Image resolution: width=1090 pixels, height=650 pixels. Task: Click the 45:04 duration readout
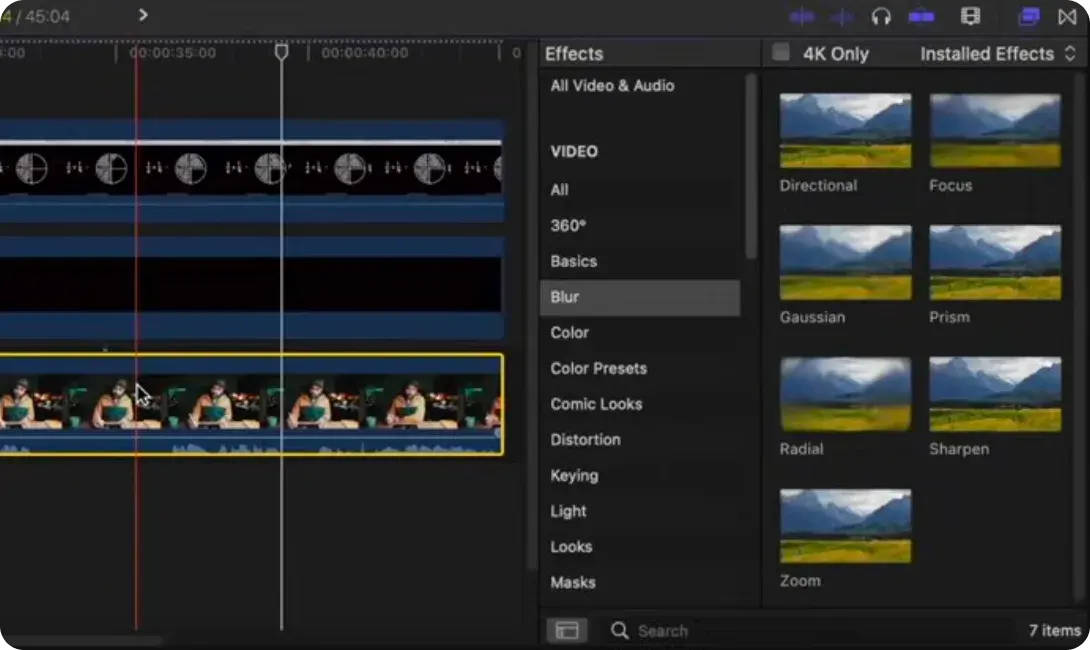click(47, 16)
